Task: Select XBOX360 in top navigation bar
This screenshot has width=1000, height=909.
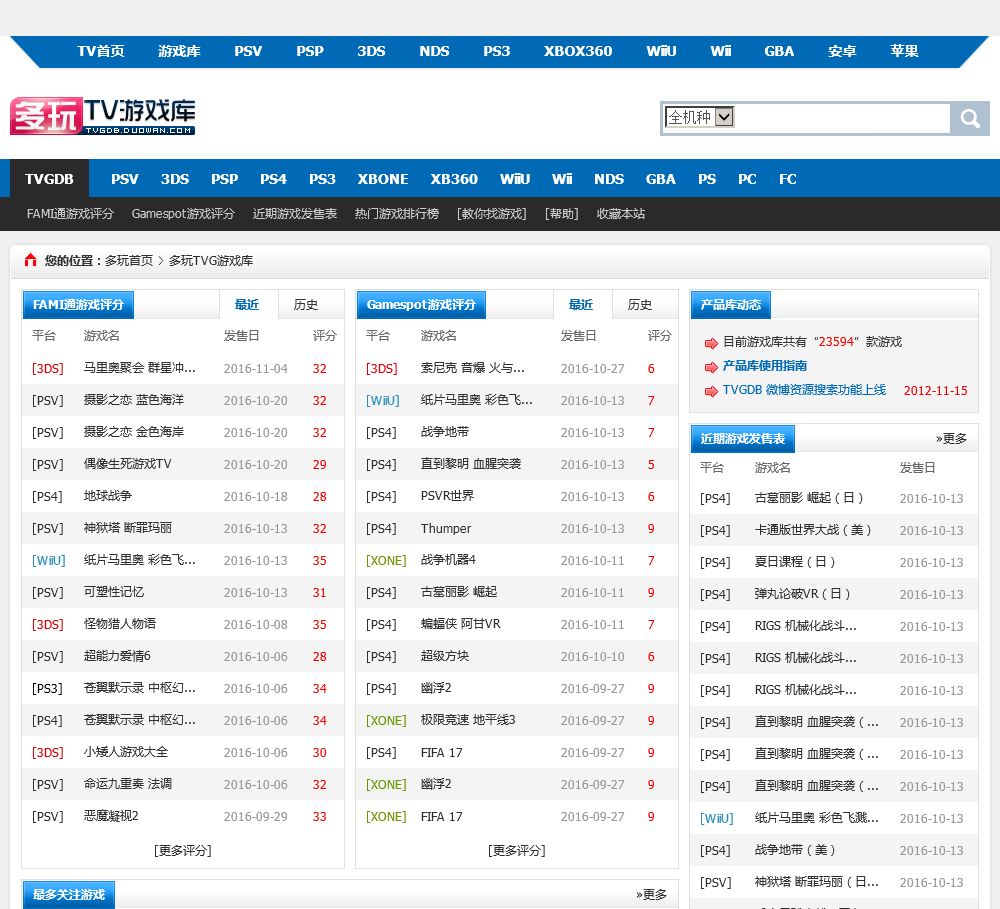Action: tap(578, 51)
